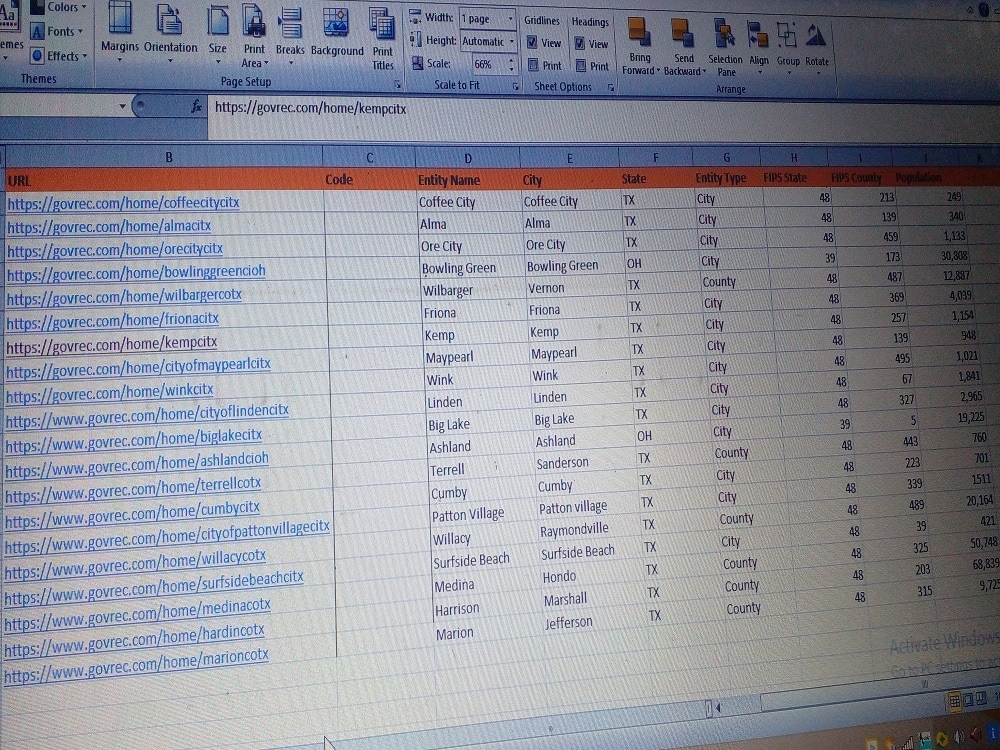Click the insert function fx icon
The width and height of the screenshot is (1000, 750).
197,107
